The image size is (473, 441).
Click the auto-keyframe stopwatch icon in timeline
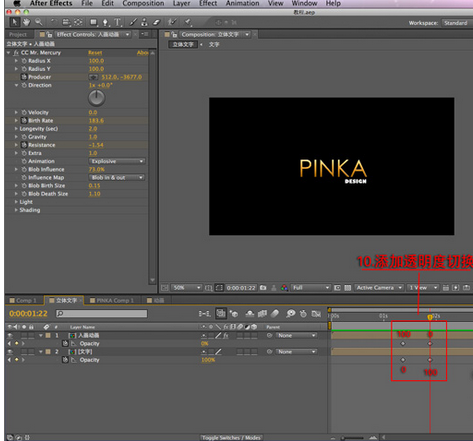(303, 314)
